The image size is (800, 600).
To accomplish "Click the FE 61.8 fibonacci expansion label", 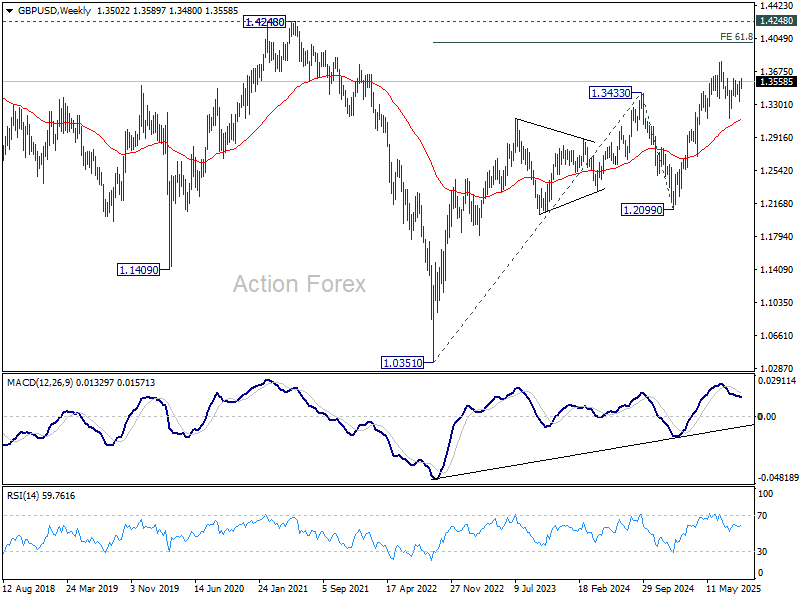I will coord(736,37).
